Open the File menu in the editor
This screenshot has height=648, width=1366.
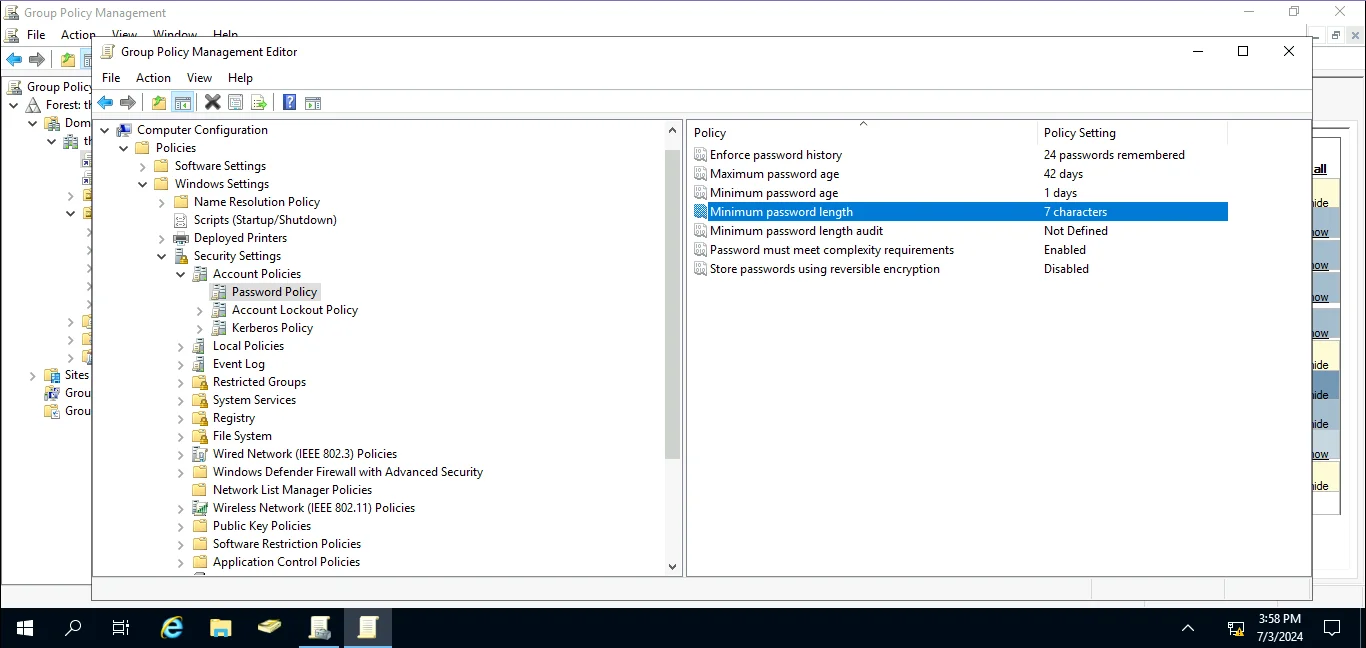point(111,78)
